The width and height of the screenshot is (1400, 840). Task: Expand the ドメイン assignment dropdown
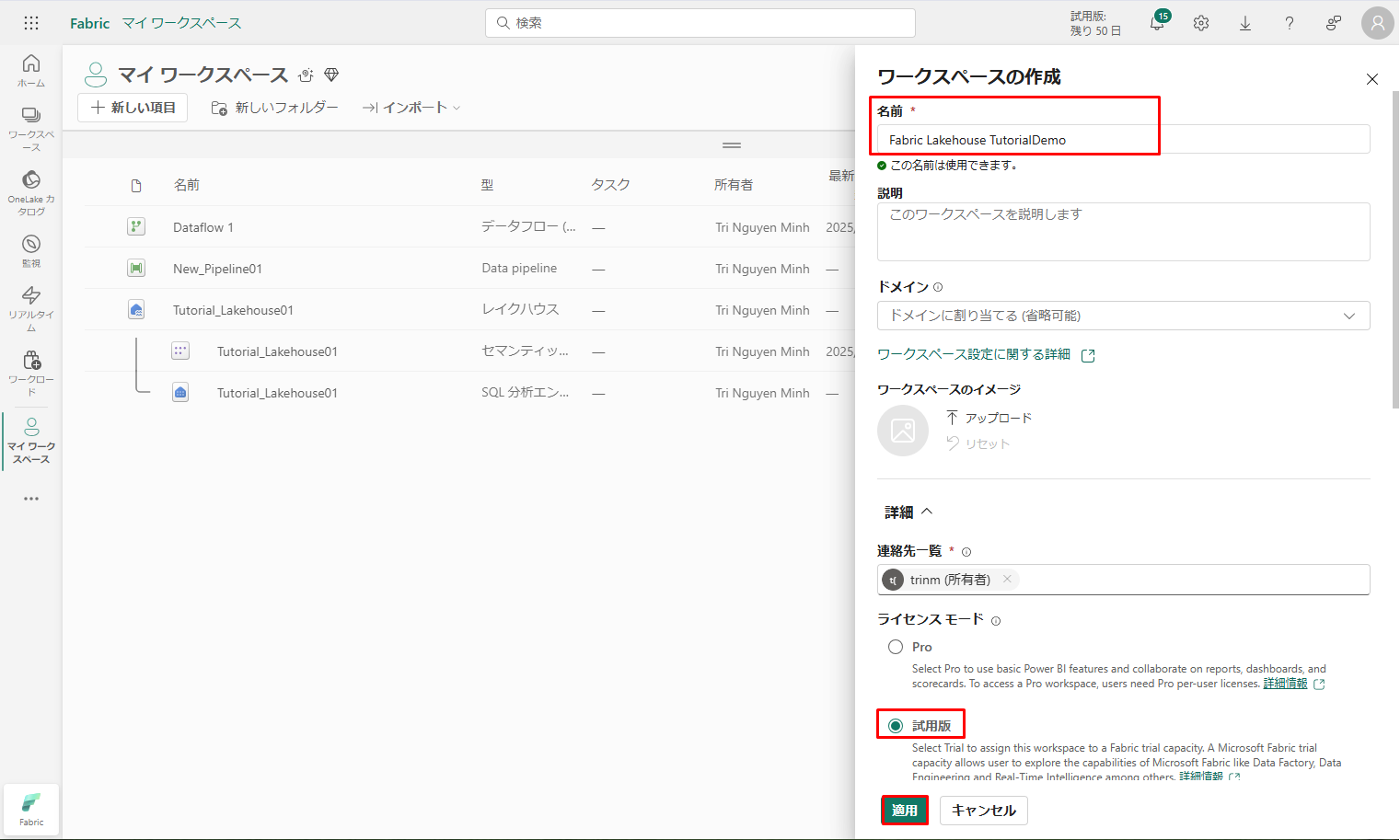point(1123,316)
